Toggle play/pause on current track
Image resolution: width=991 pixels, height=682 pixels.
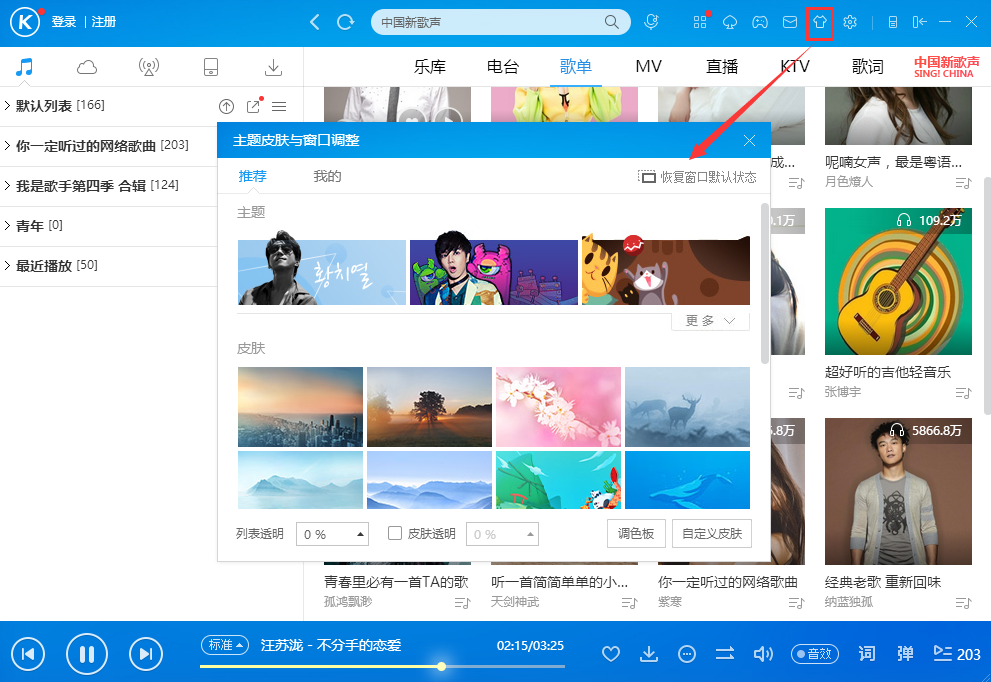click(x=87, y=654)
